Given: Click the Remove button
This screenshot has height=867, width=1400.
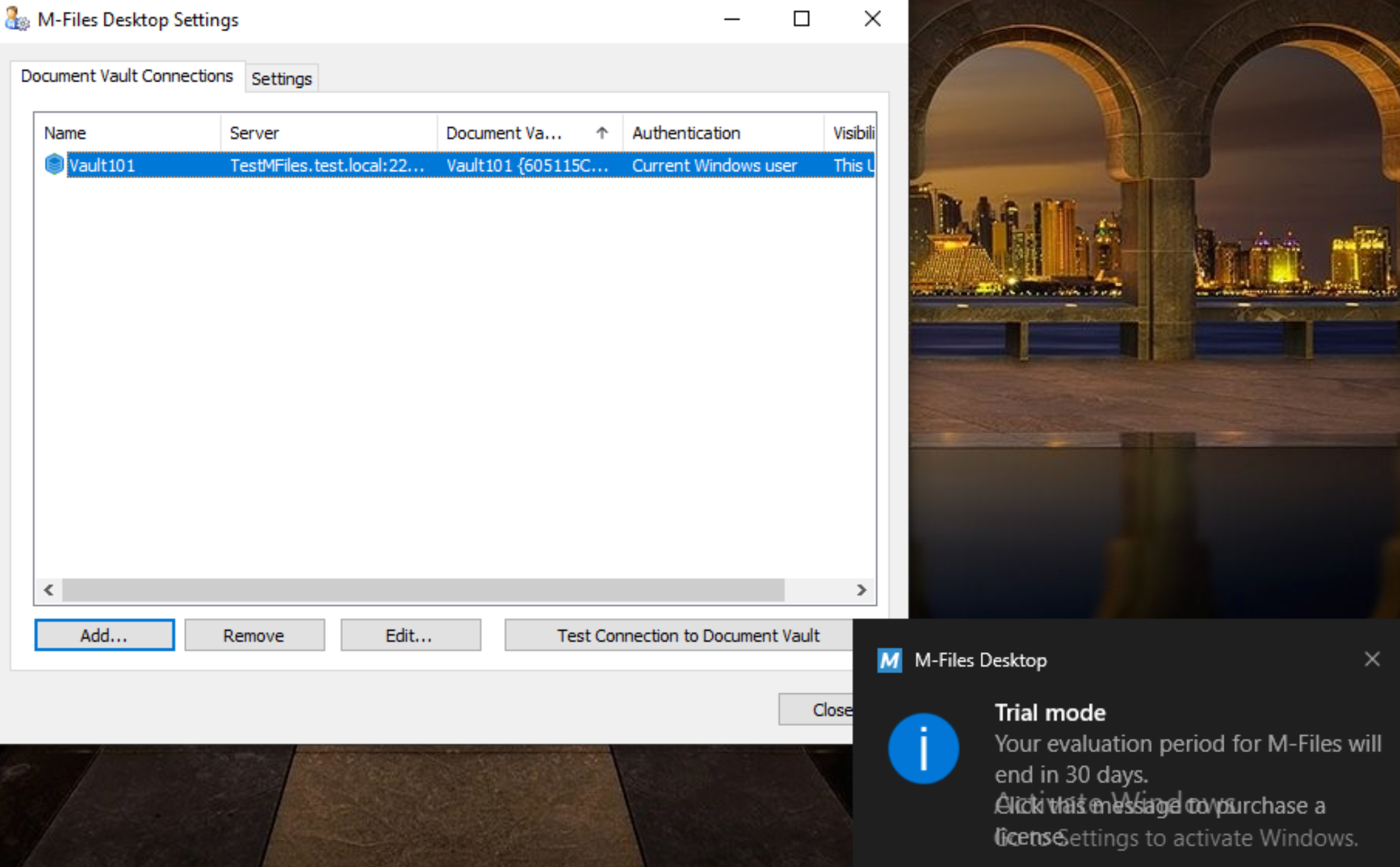Looking at the screenshot, I should 254,635.
